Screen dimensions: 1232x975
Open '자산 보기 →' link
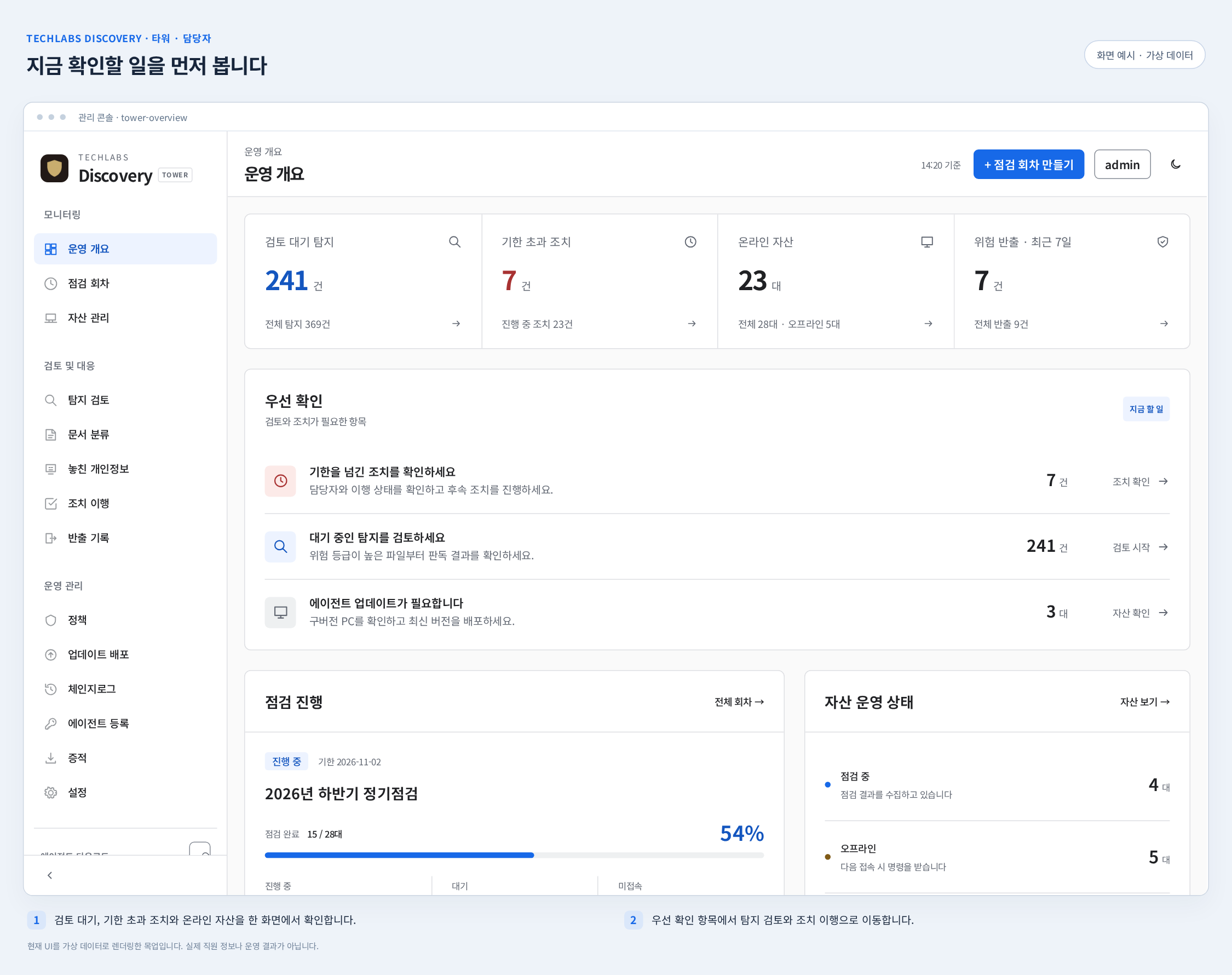1144,702
